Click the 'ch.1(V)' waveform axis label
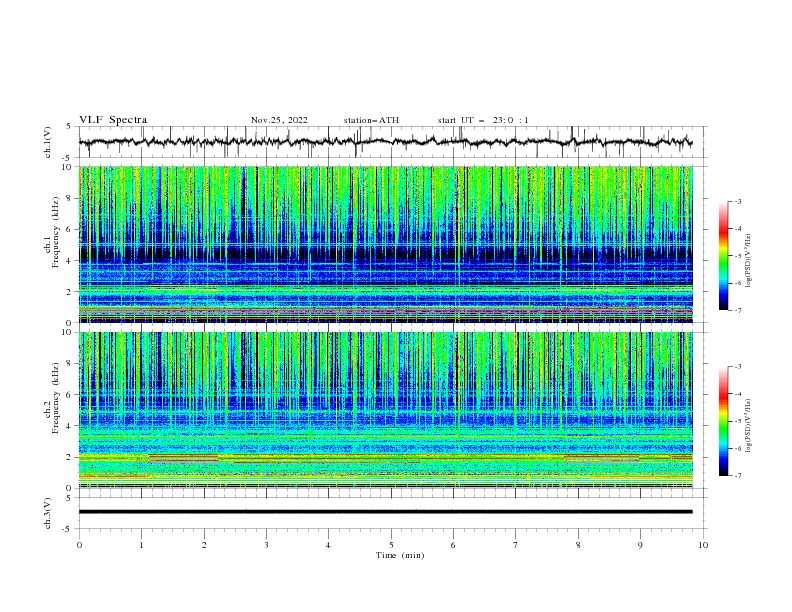 [48, 142]
